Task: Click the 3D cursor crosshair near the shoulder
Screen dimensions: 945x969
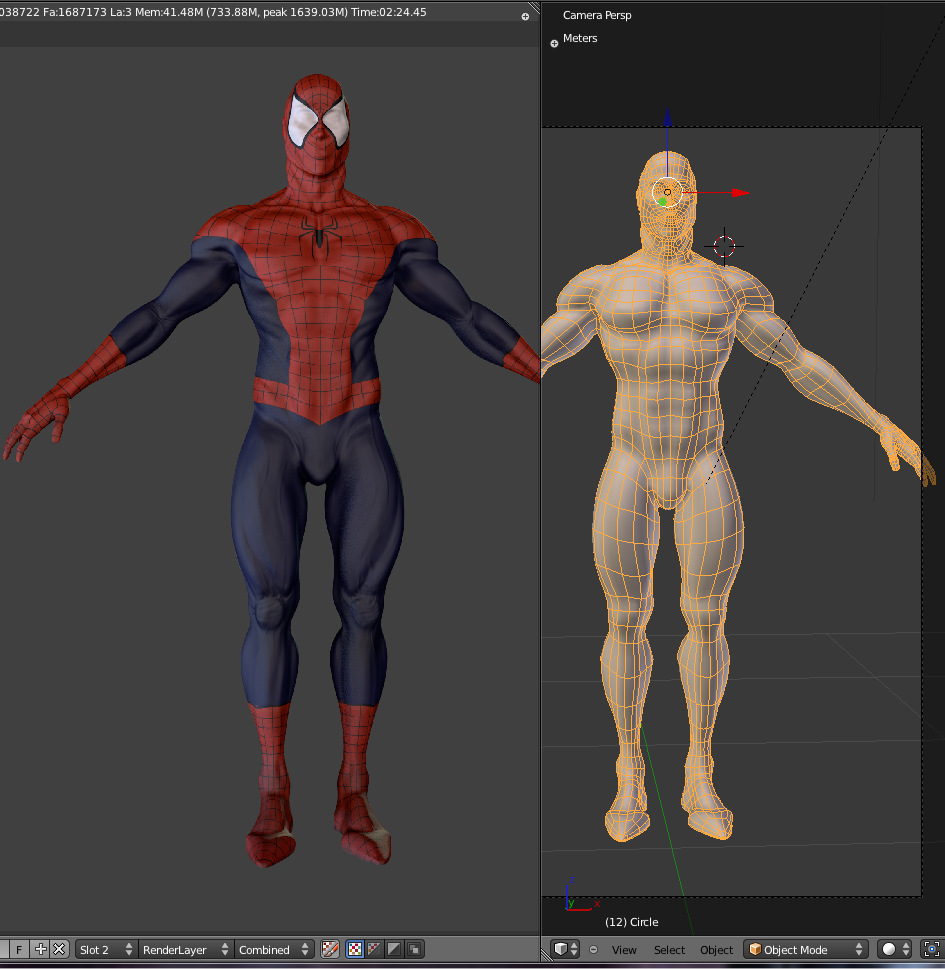Action: (724, 246)
